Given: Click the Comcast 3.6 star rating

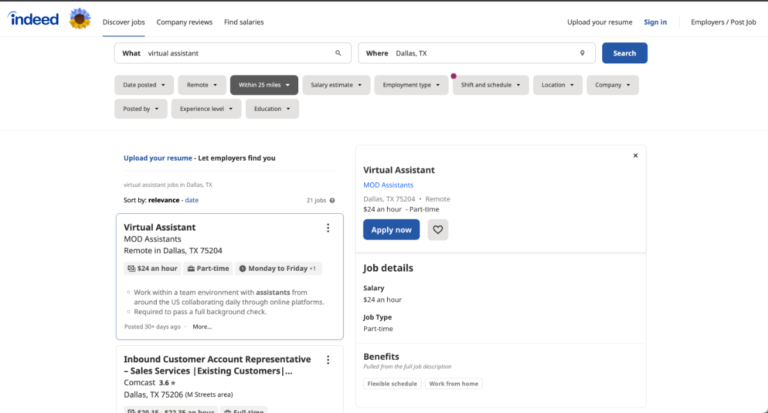Looking at the screenshot, I should click(167, 383).
